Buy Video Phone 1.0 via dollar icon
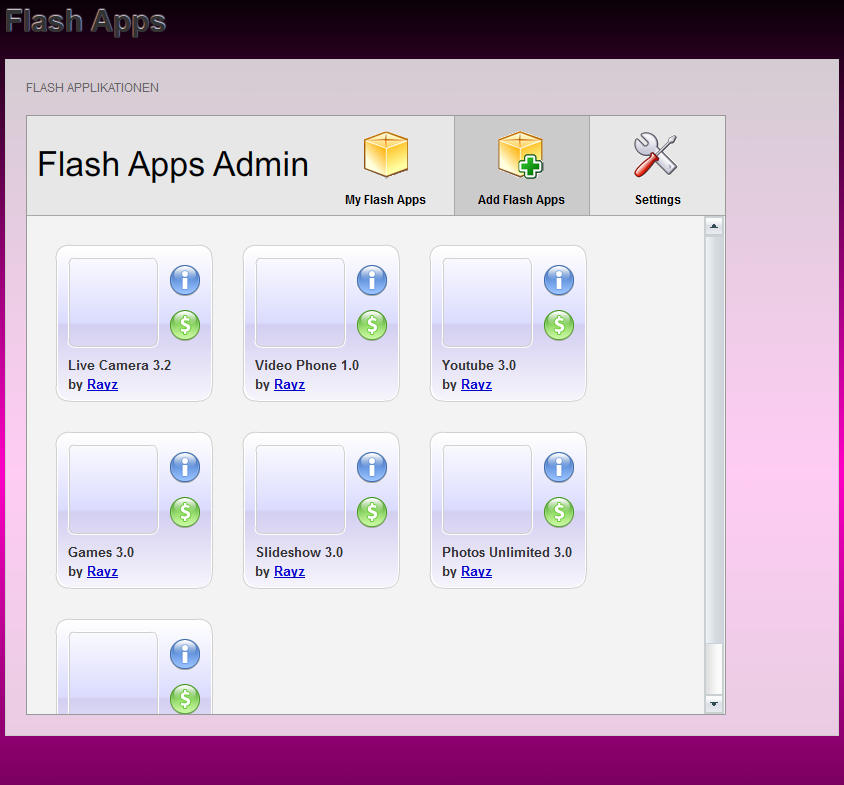The height and width of the screenshot is (785, 844). (x=372, y=325)
